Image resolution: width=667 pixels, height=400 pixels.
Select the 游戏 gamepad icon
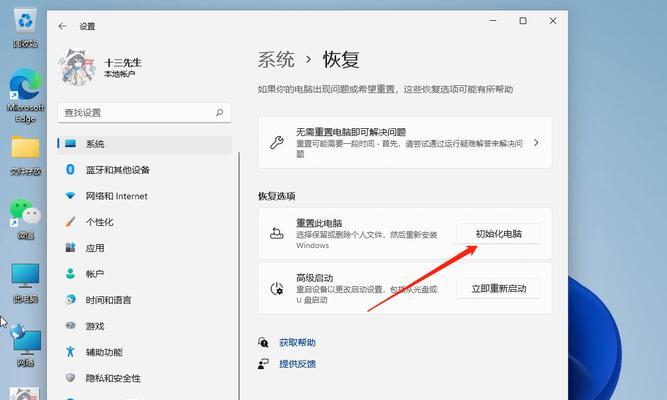tap(70, 326)
